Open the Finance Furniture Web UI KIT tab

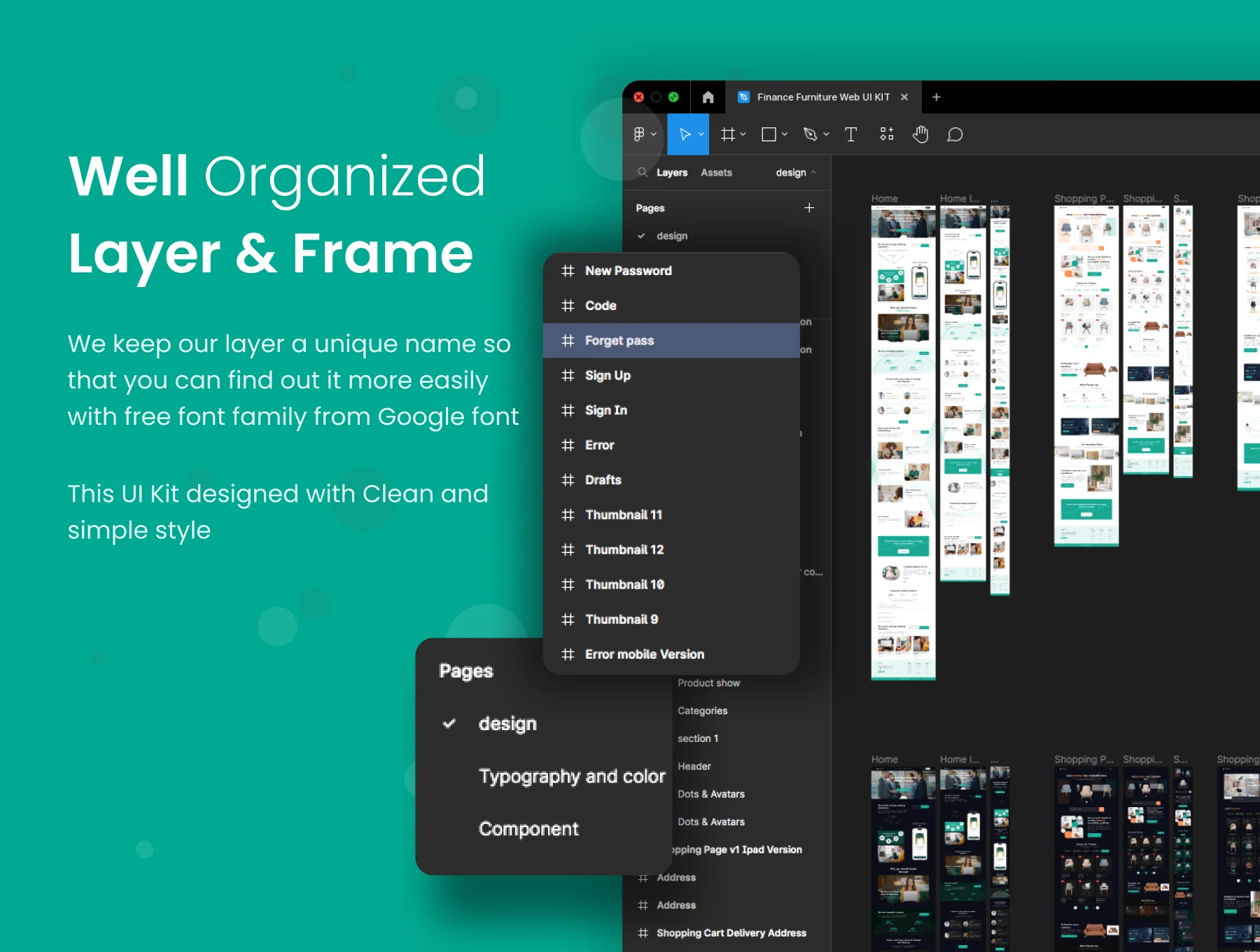(822, 97)
